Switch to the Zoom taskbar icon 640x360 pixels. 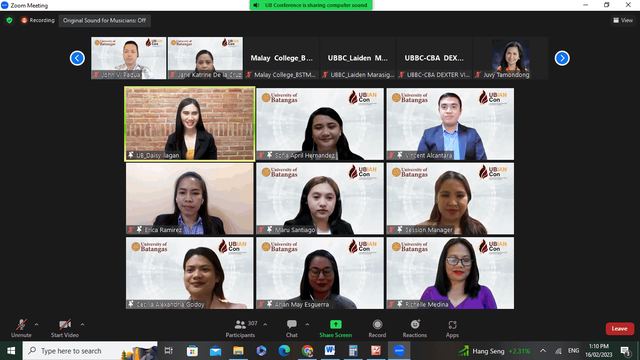tap(399, 351)
